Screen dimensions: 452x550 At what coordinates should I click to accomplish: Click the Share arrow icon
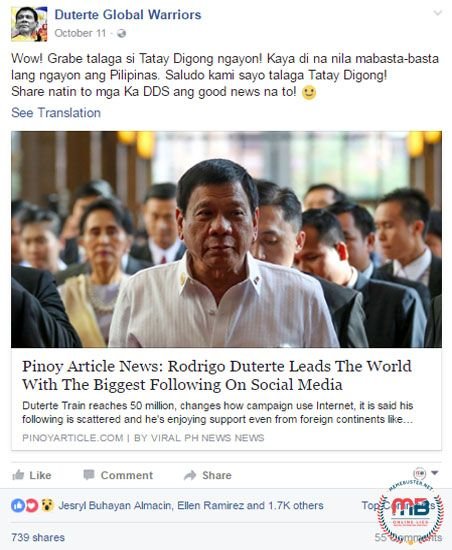190,475
